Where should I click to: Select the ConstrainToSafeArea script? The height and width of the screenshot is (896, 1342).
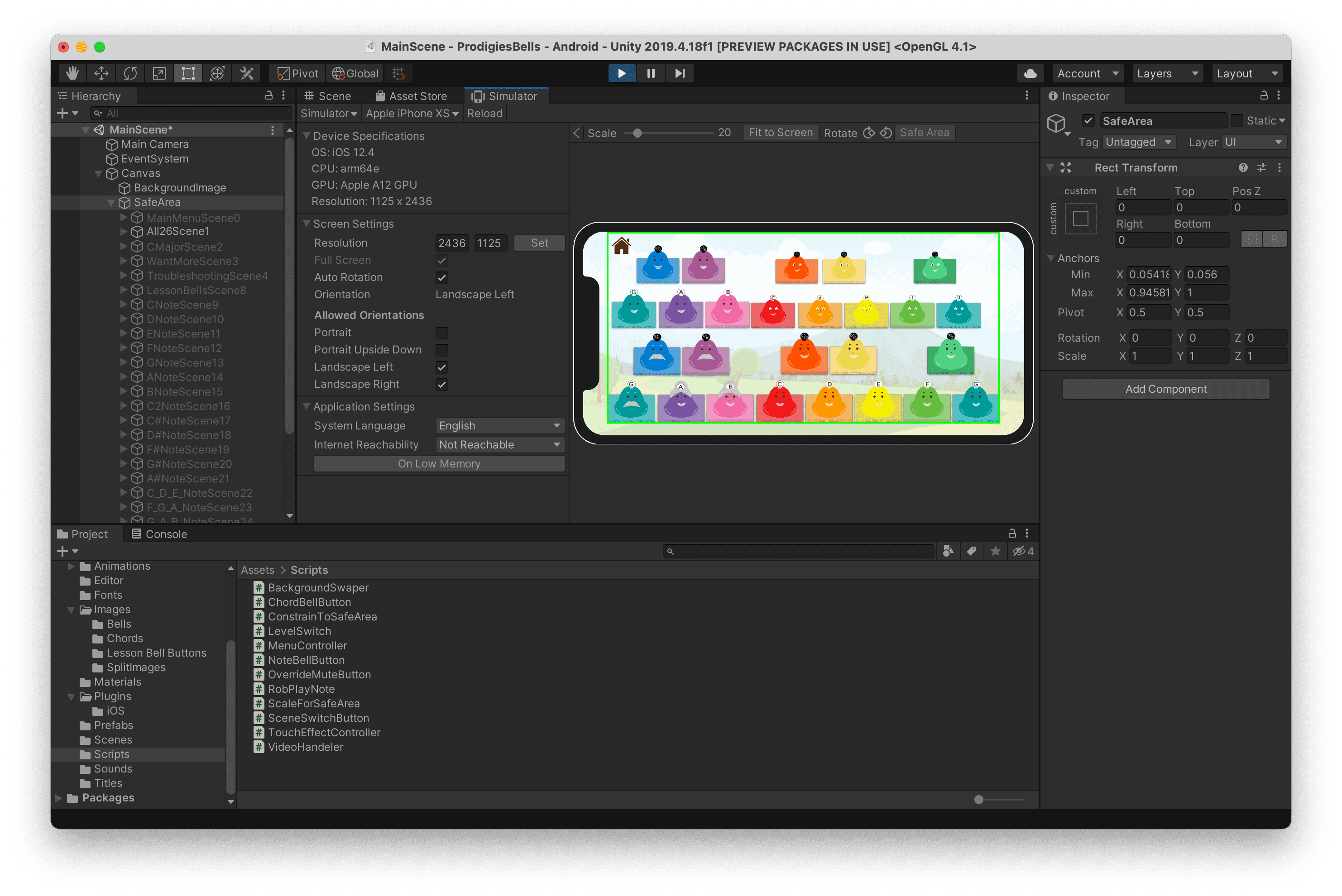point(322,617)
